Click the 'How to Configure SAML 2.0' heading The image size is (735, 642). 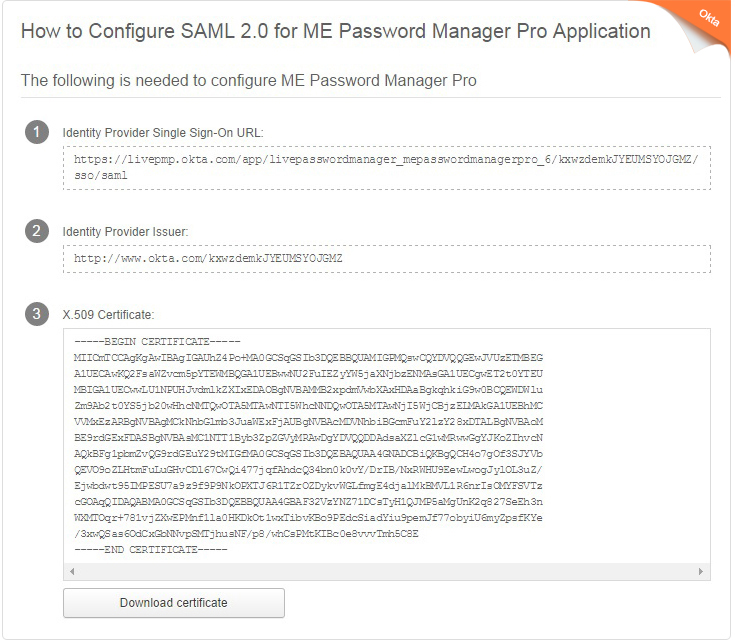pos(336,31)
